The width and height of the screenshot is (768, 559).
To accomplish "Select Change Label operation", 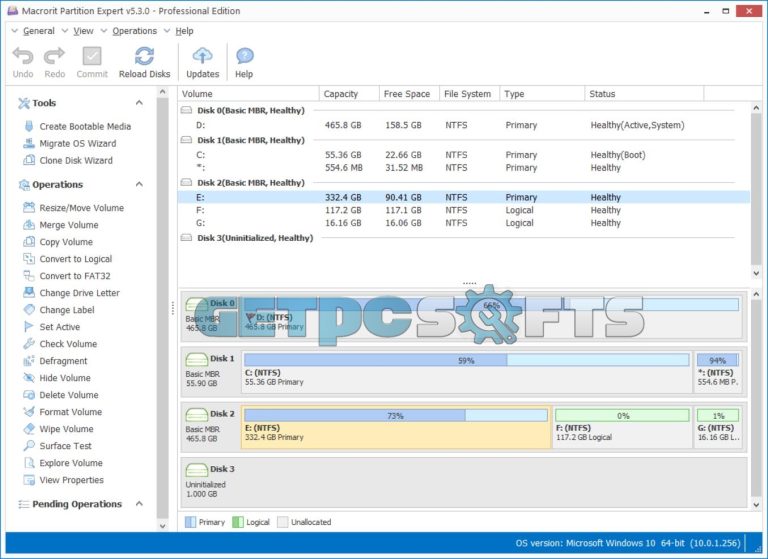I will 59,310.
